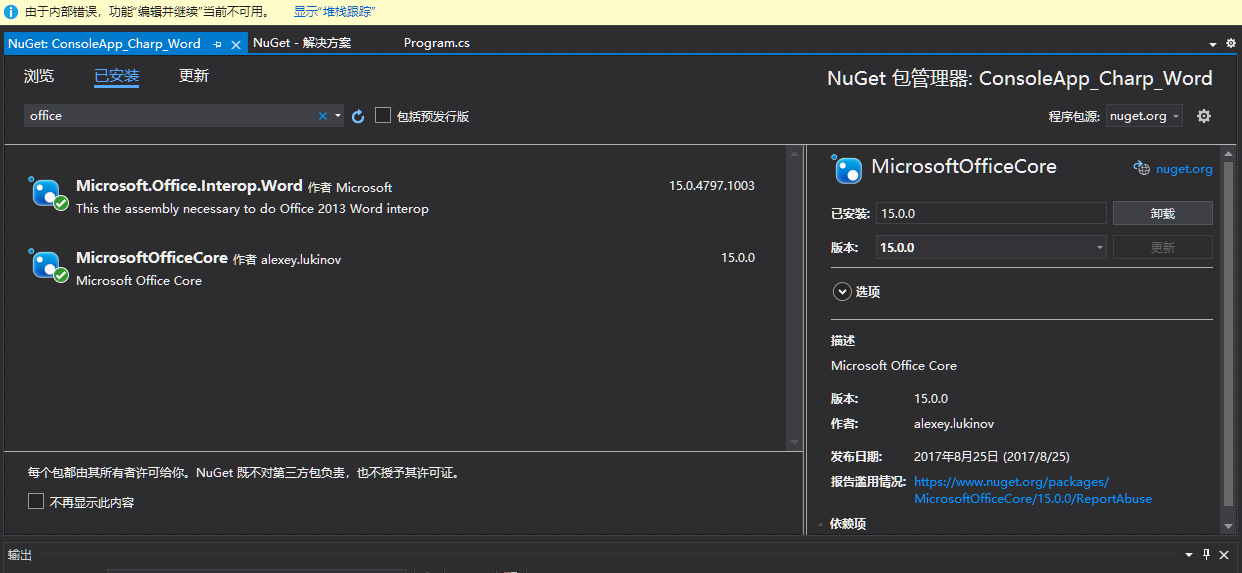1242x573 pixels.
Task: Open the 版本 15.0.0 dropdown
Action: (991, 247)
